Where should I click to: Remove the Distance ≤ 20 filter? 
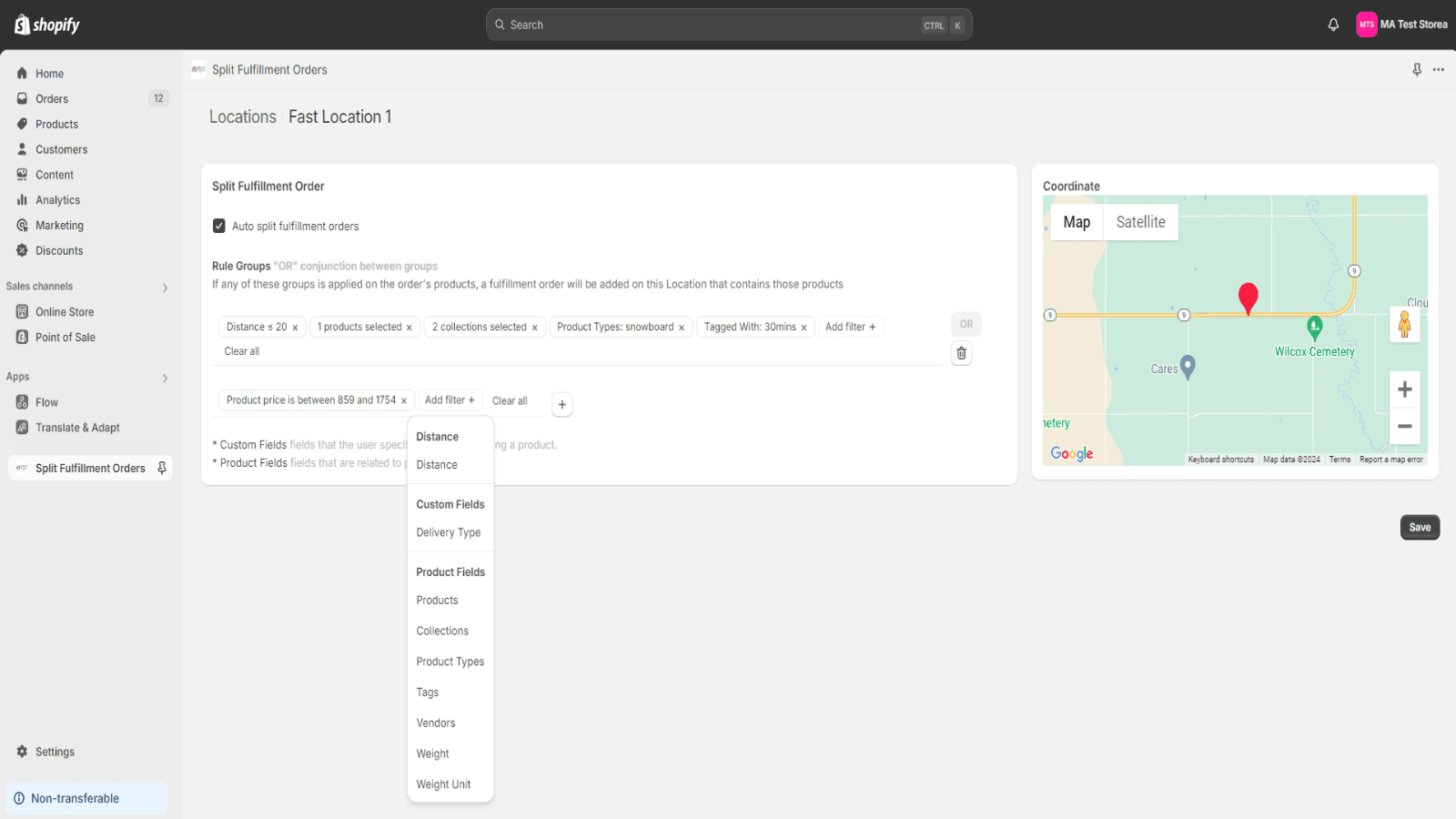pos(295,328)
